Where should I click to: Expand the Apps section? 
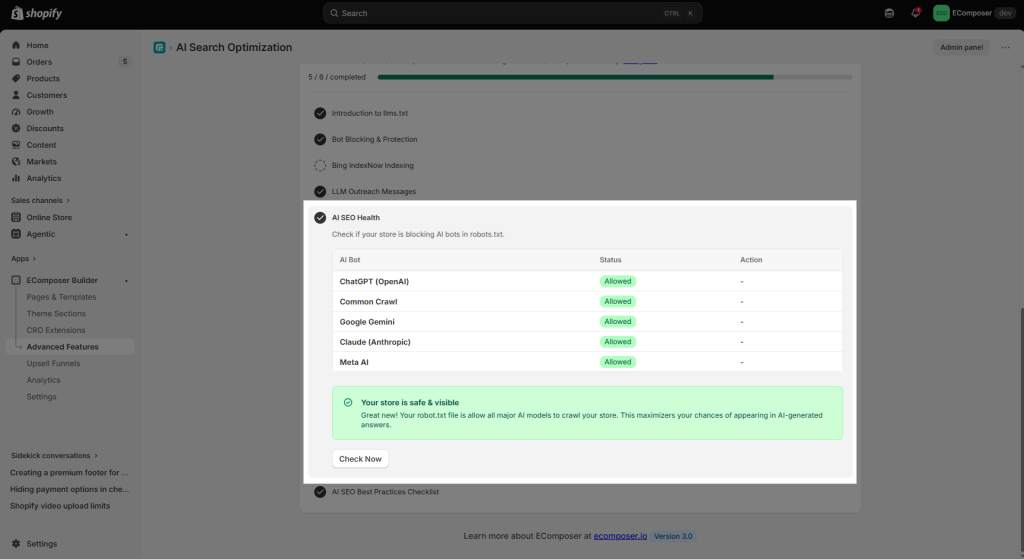[23, 259]
